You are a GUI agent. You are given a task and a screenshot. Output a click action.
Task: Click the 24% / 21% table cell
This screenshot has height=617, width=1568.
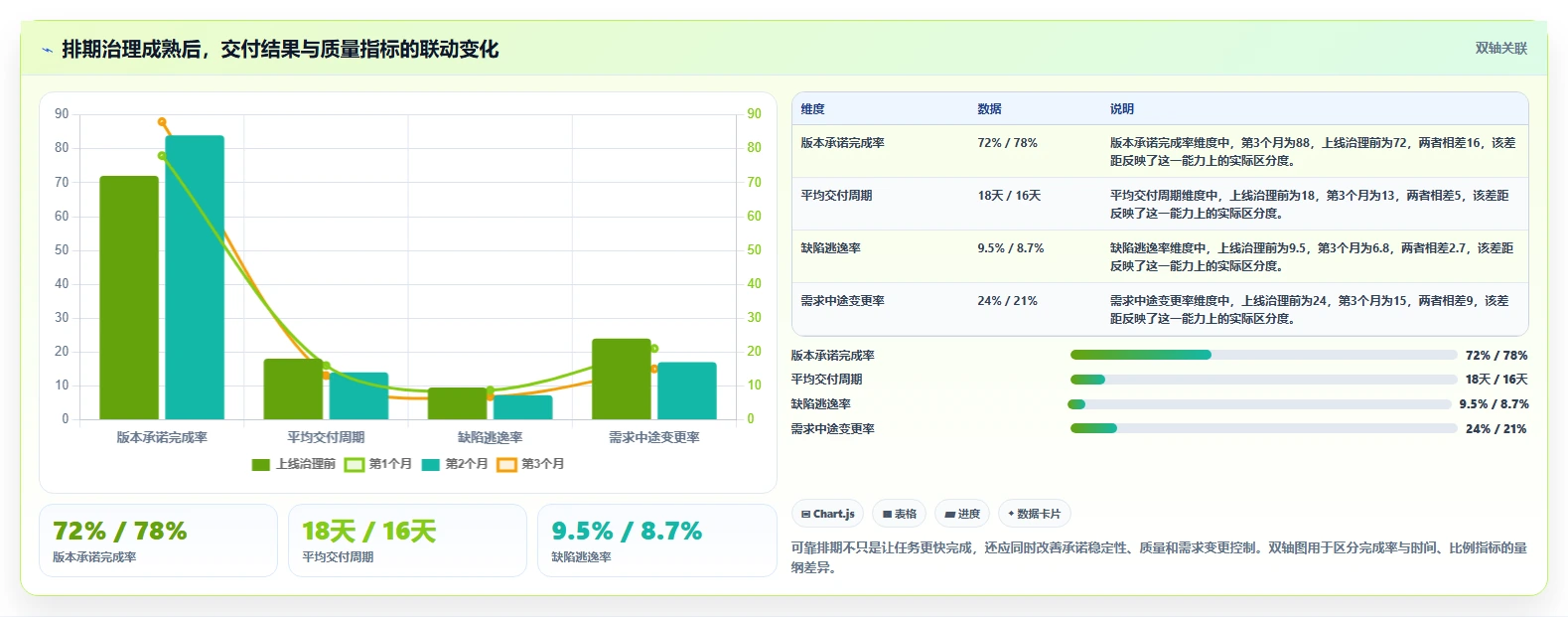click(x=1007, y=301)
